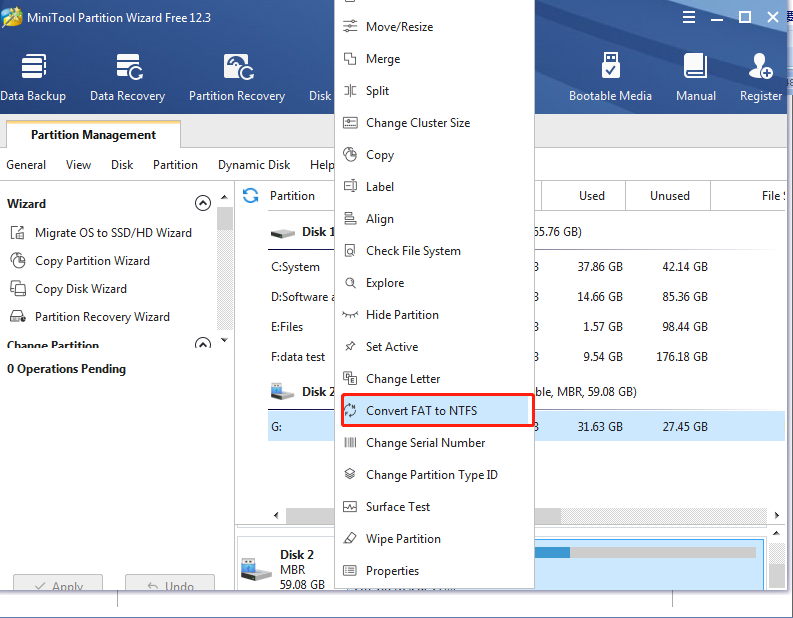Click the Undo button
793x618 pixels.
click(170, 583)
